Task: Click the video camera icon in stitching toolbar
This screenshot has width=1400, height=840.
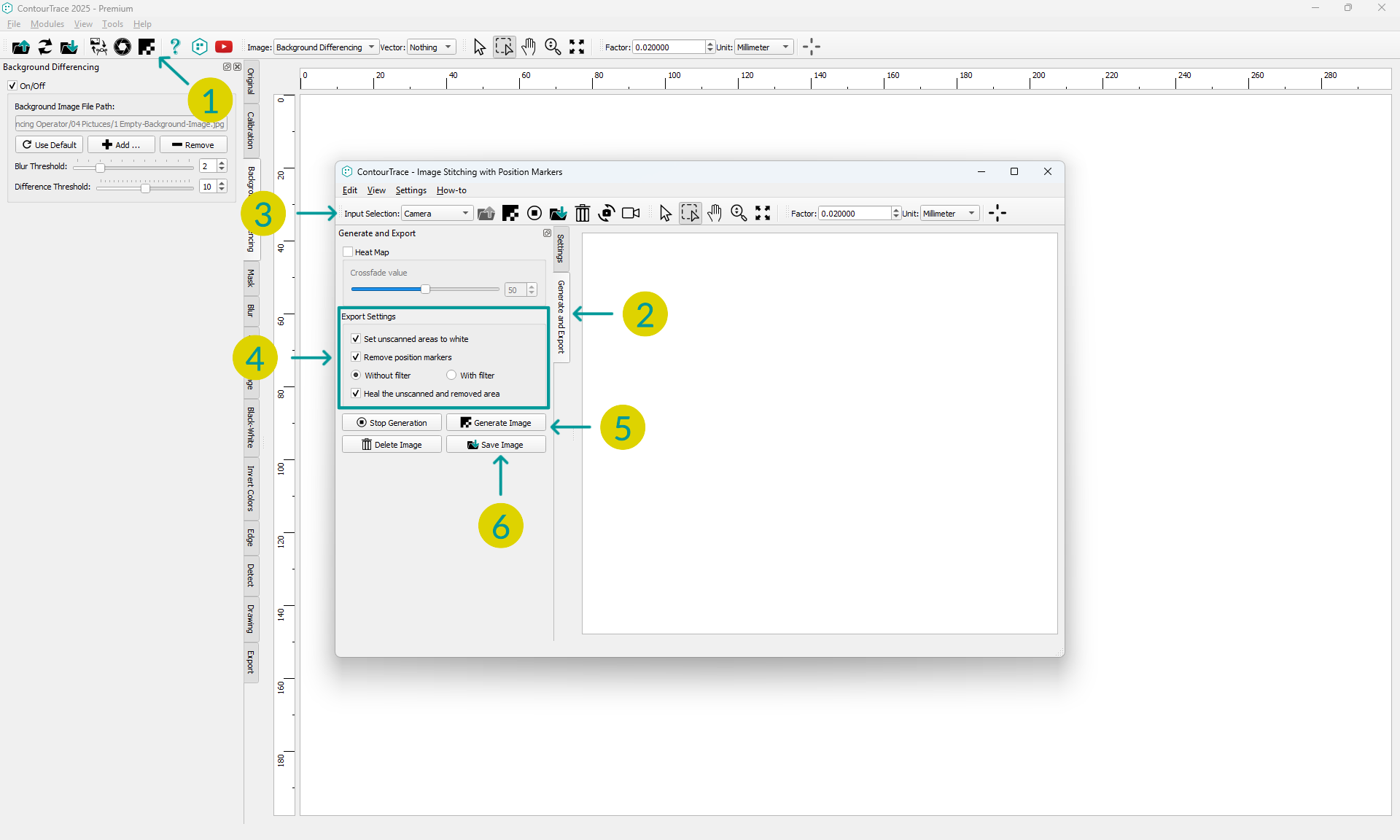Action: point(631,213)
